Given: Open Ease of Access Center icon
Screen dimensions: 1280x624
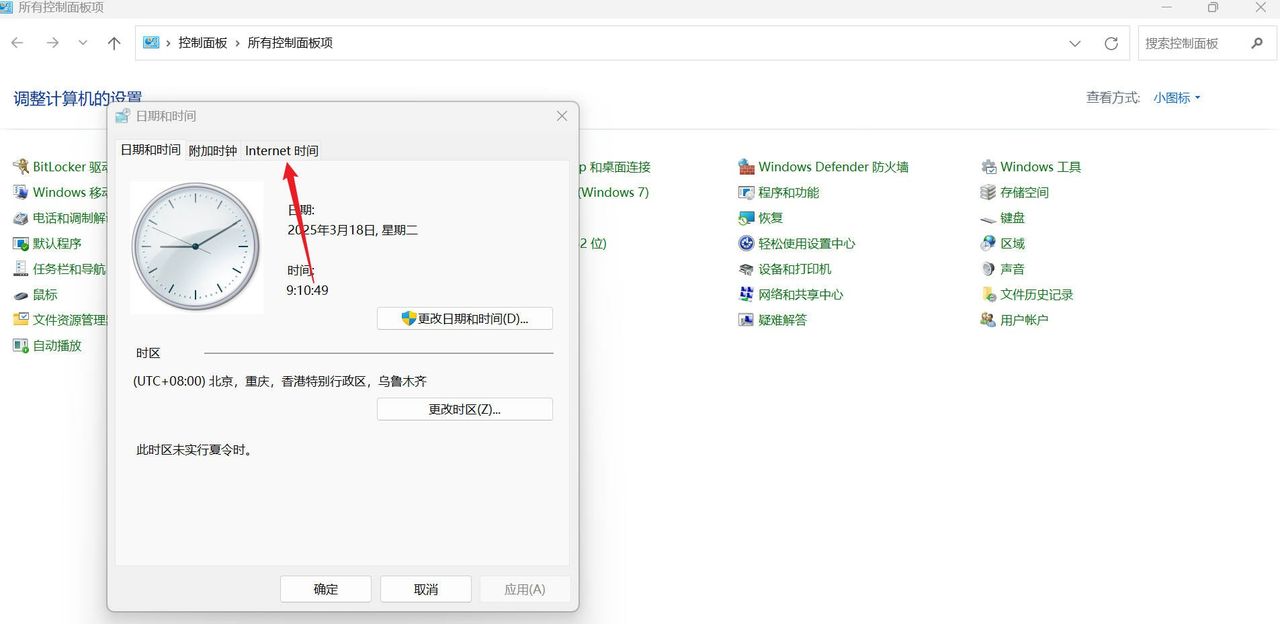Looking at the screenshot, I should coord(746,243).
